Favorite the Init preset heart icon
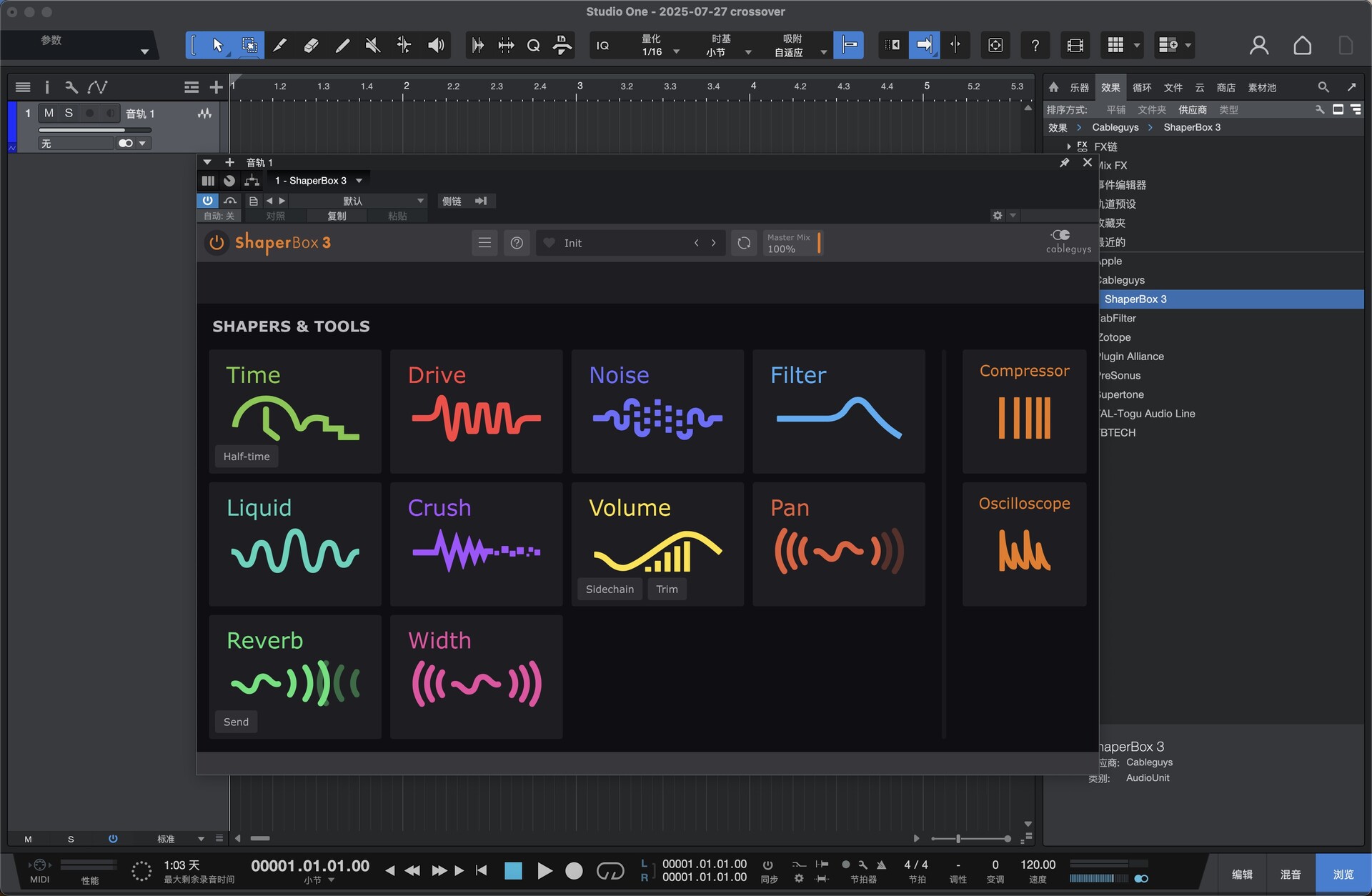The height and width of the screenshot is (896, 1372). (549, 243)
